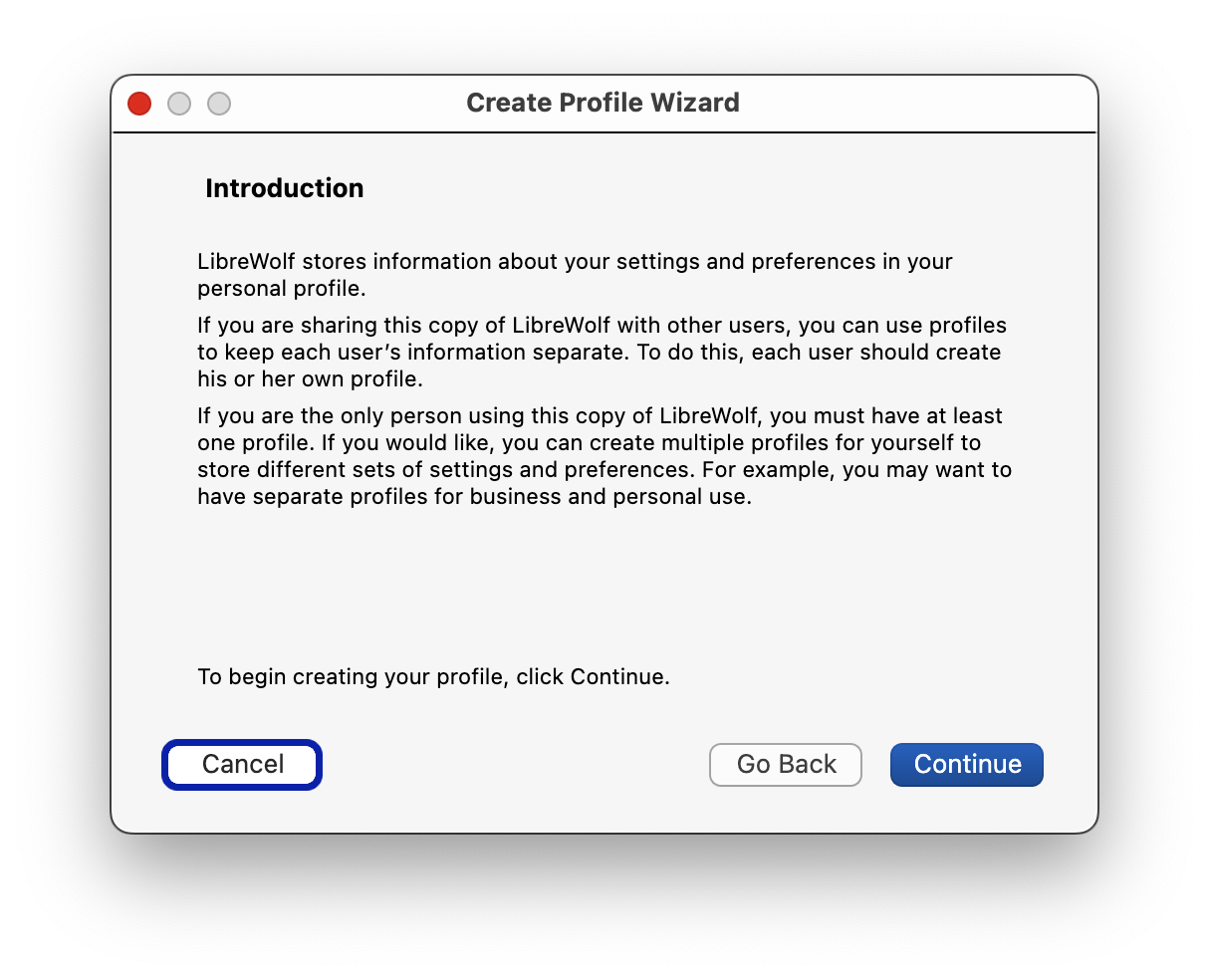
Task: Go Back to the previous wizard step
Action: tap(786, 764)
